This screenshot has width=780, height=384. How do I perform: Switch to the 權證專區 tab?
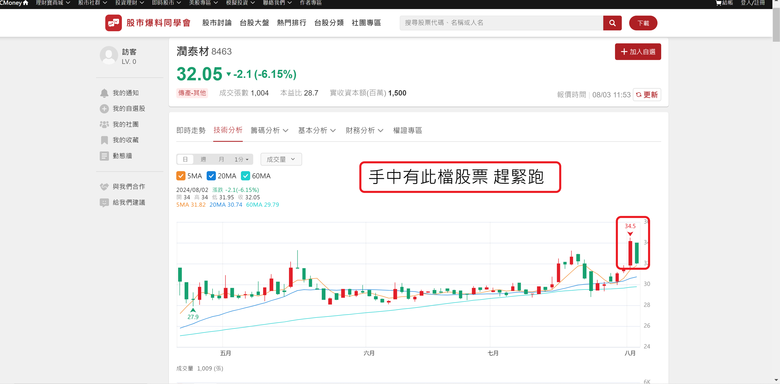tap(407, 130)
